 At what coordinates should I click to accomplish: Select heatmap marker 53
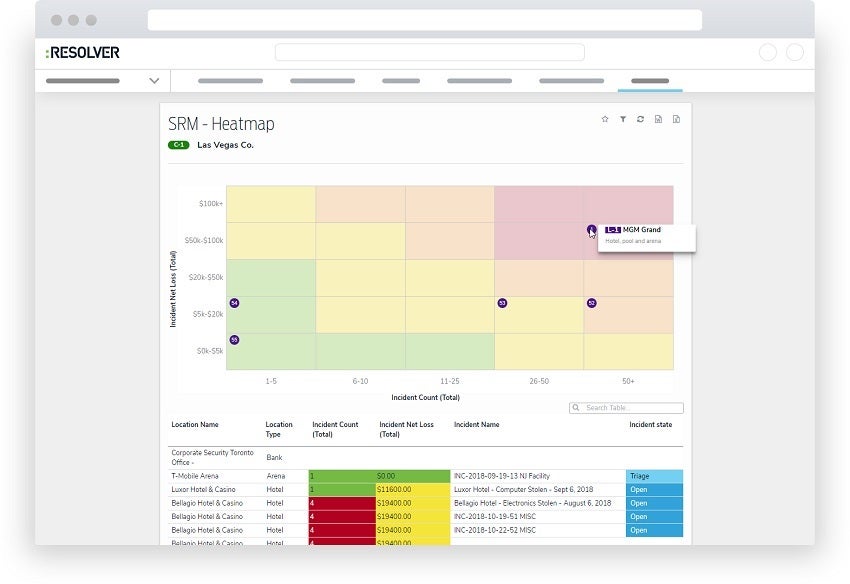(502, 302)
